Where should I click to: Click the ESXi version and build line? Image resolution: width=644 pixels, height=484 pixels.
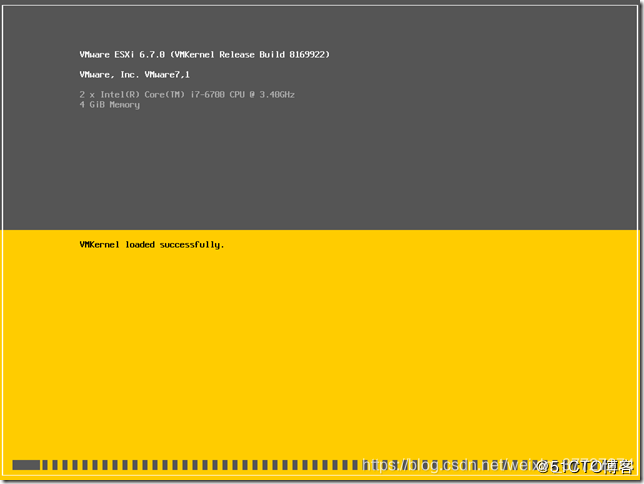click(205, 55)
